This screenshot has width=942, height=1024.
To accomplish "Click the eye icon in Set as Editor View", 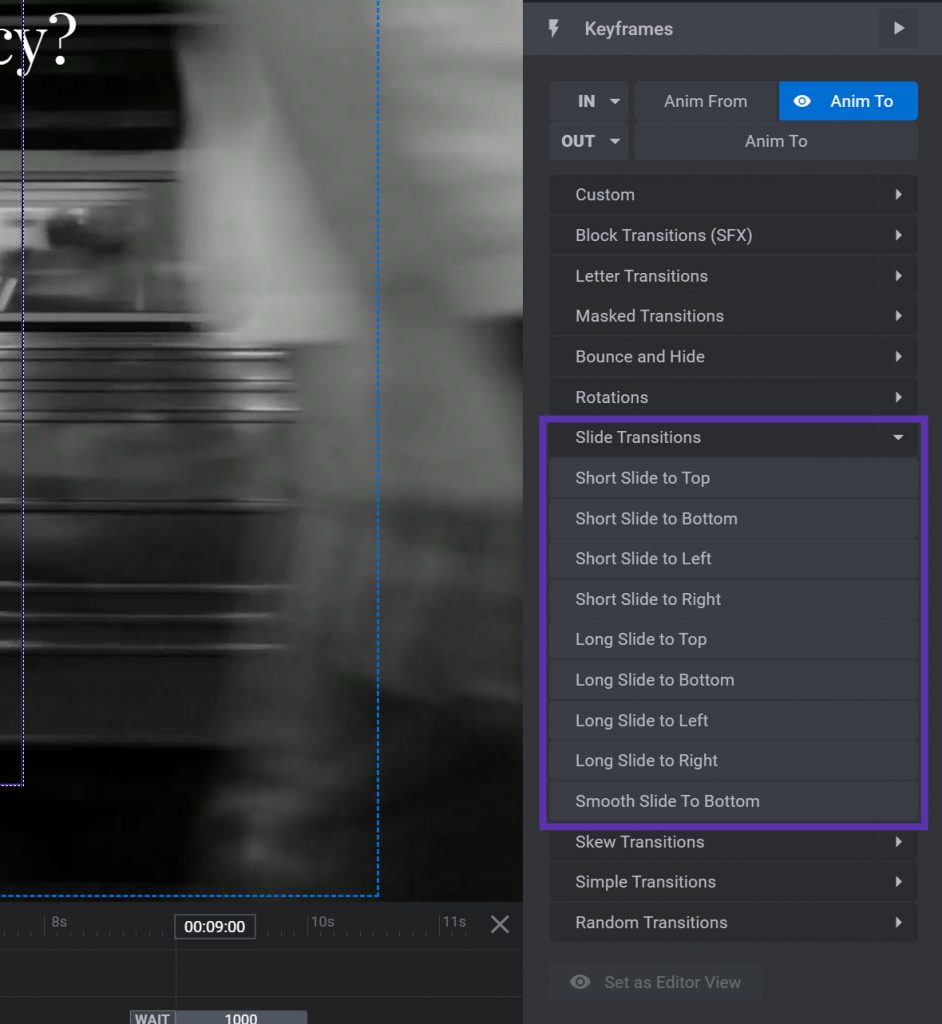I will pos(580,982).
